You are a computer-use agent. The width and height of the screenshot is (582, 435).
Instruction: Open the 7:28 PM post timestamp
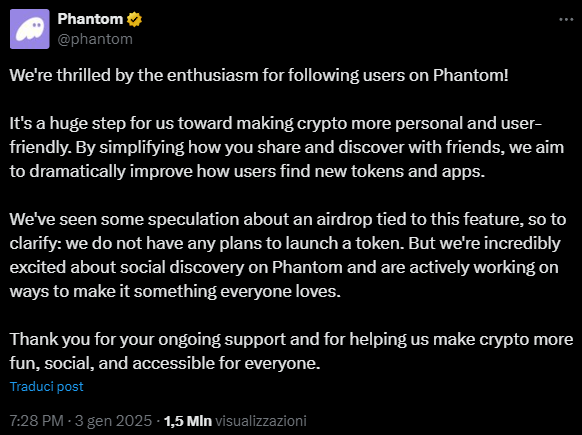(37, 421)
